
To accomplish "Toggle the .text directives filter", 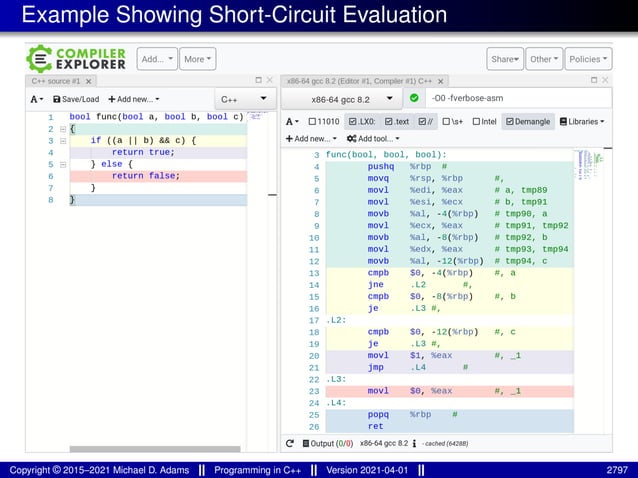I will pos(397,122).
